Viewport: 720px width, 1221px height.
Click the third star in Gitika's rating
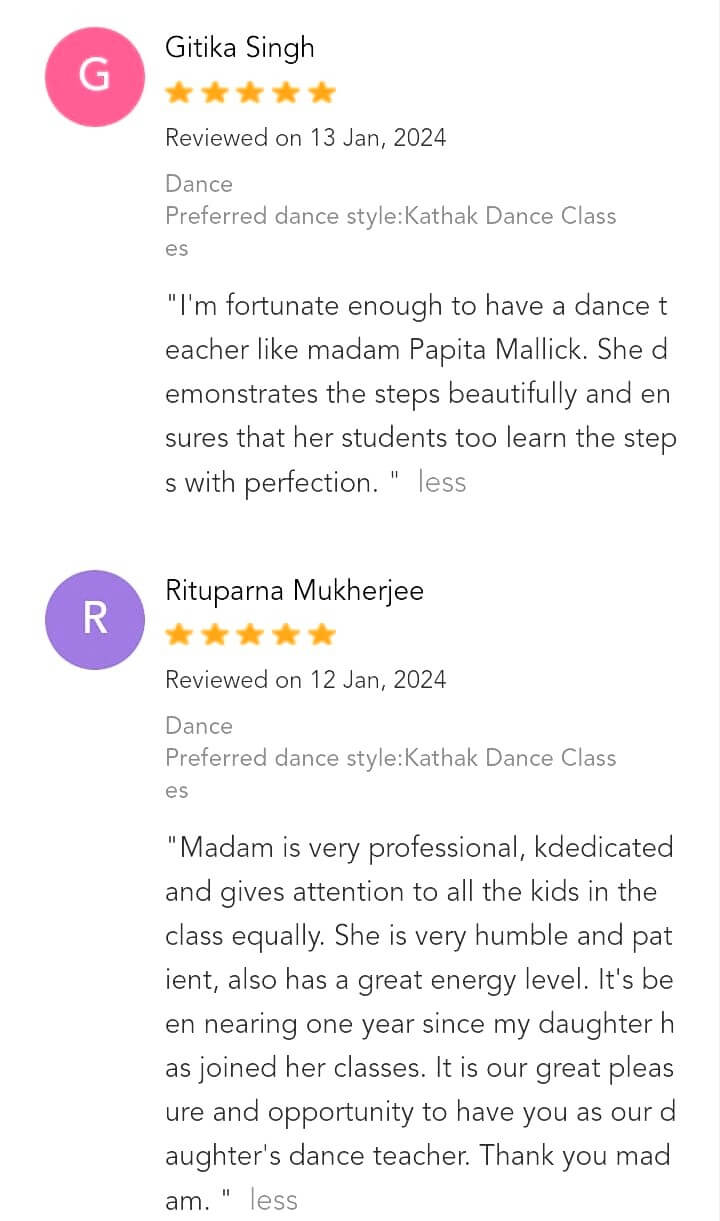pyautogui.click(x=250, y=93)
